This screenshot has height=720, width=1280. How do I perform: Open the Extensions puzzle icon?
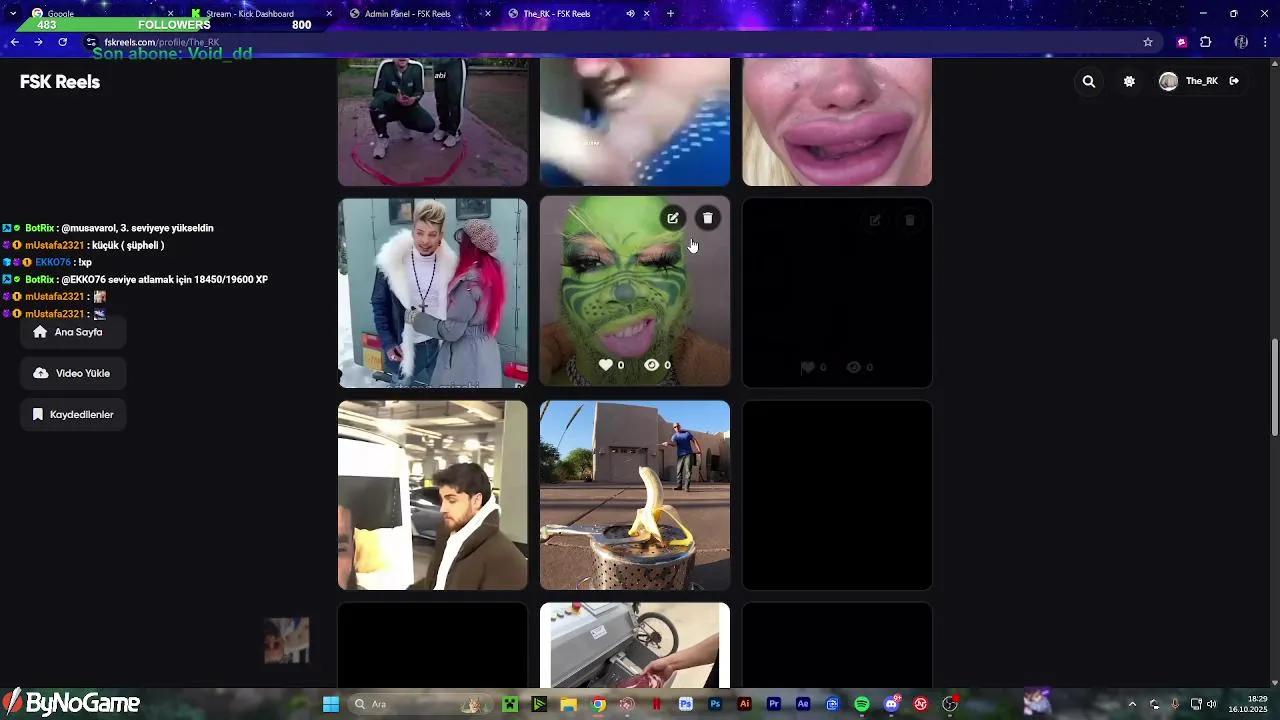tap(1206, 42)
